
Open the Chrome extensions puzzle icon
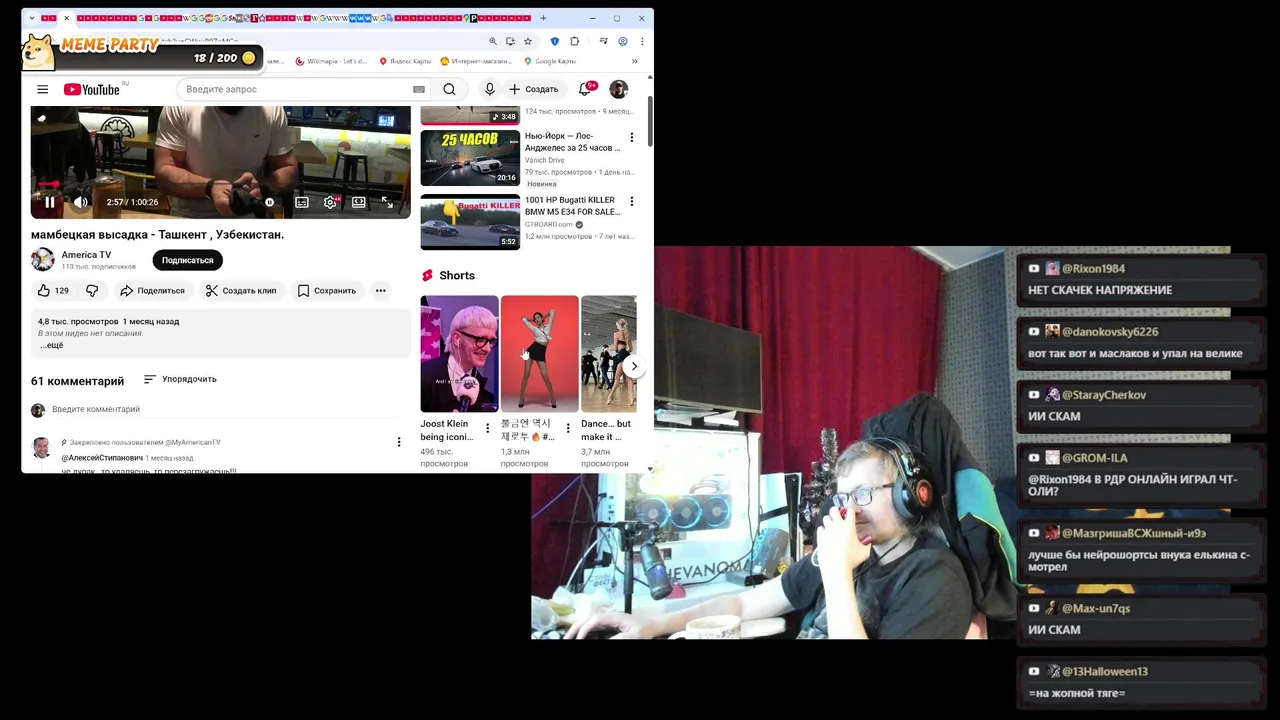tap(575, 41)
